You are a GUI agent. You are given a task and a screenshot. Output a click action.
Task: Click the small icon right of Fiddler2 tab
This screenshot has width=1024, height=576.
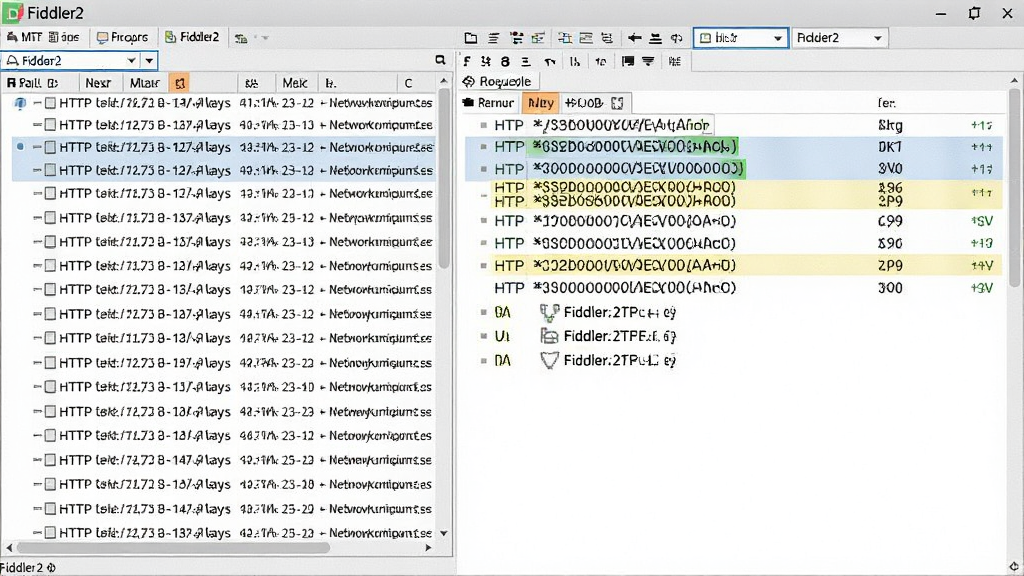click(x=241, y=38)
